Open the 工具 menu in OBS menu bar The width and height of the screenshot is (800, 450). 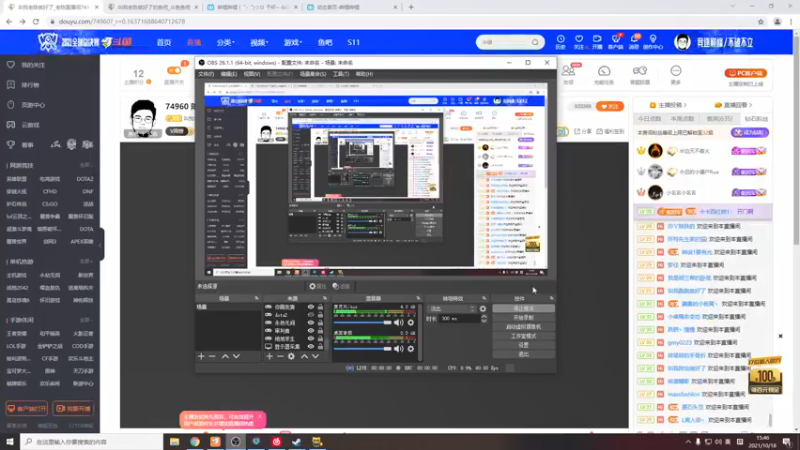click(x=340, y=74)
